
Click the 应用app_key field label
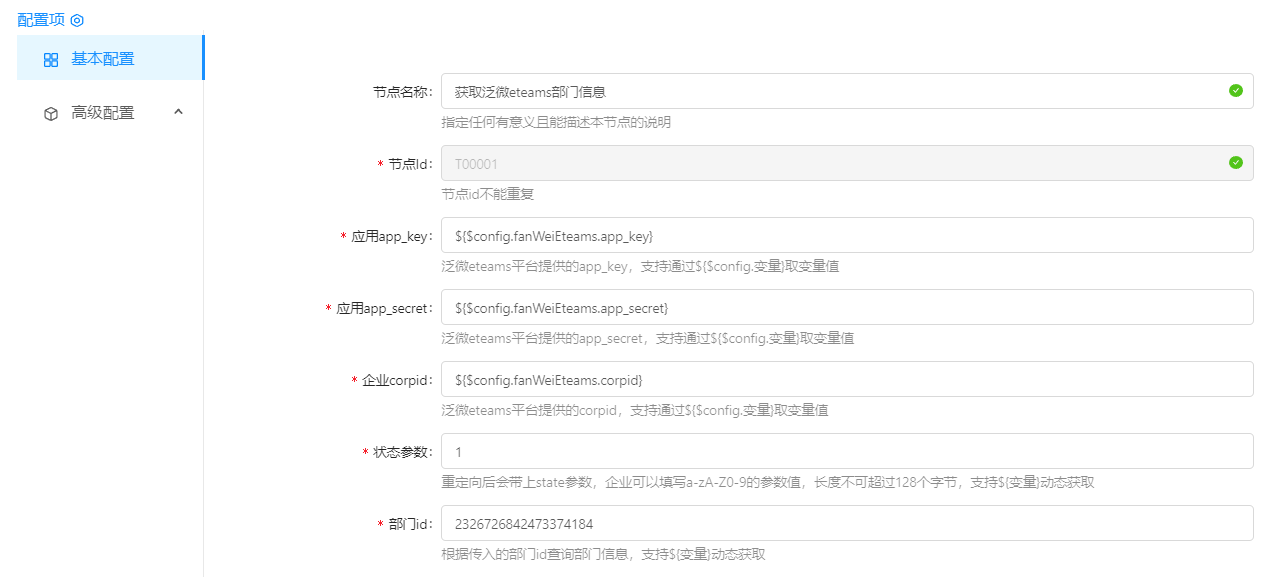pyautogui.click(x=391, y=237)
